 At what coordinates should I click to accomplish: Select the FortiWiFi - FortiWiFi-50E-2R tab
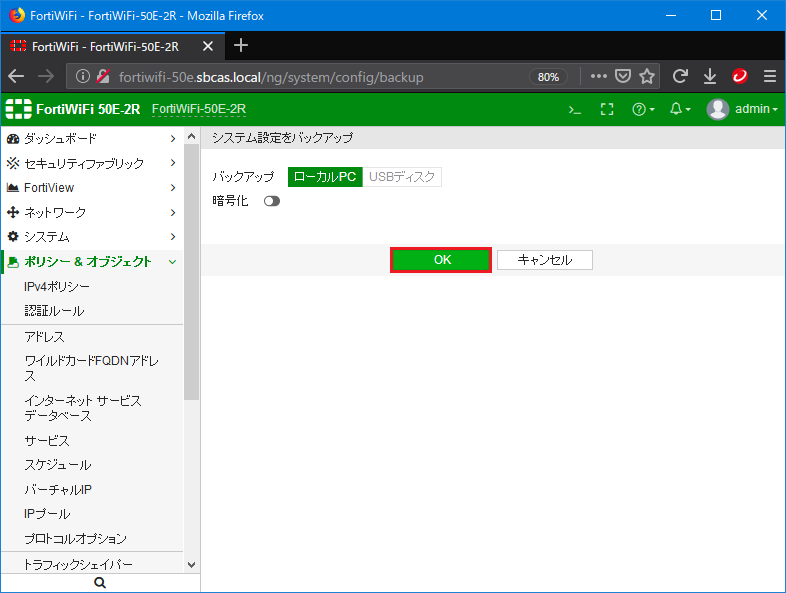point(113,47)
